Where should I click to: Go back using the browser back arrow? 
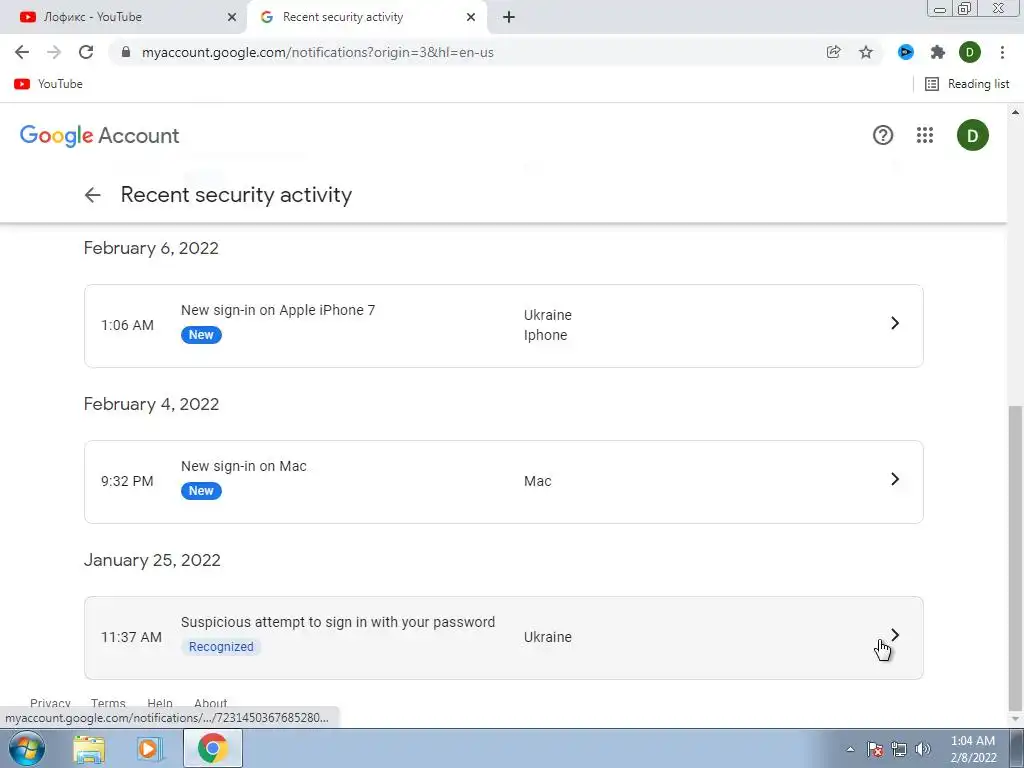22,52
